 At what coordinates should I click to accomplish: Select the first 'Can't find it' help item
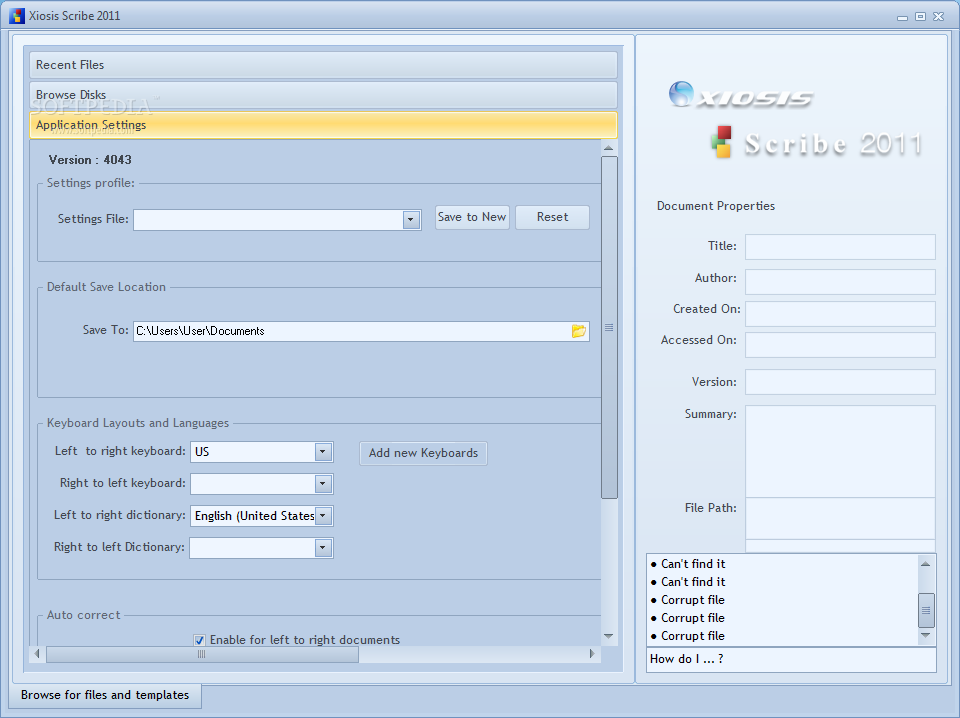point(693,564)
